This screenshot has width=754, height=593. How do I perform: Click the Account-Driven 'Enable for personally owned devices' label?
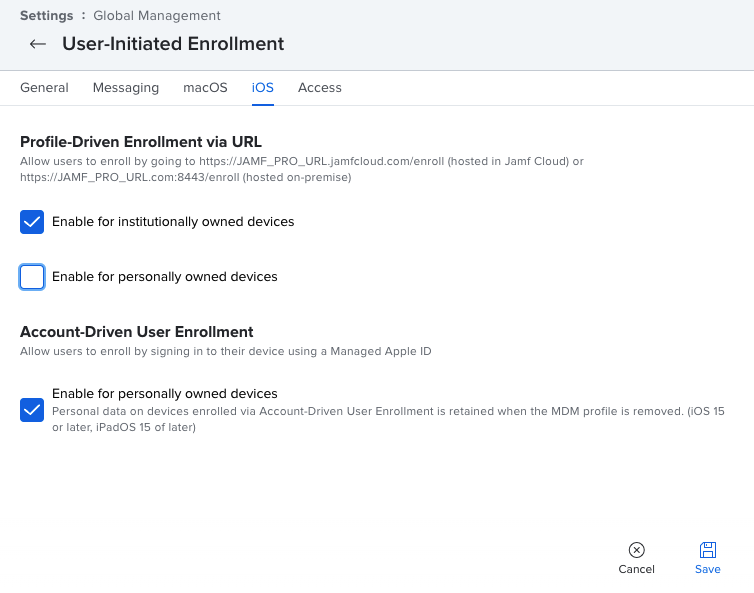(164, 393)
